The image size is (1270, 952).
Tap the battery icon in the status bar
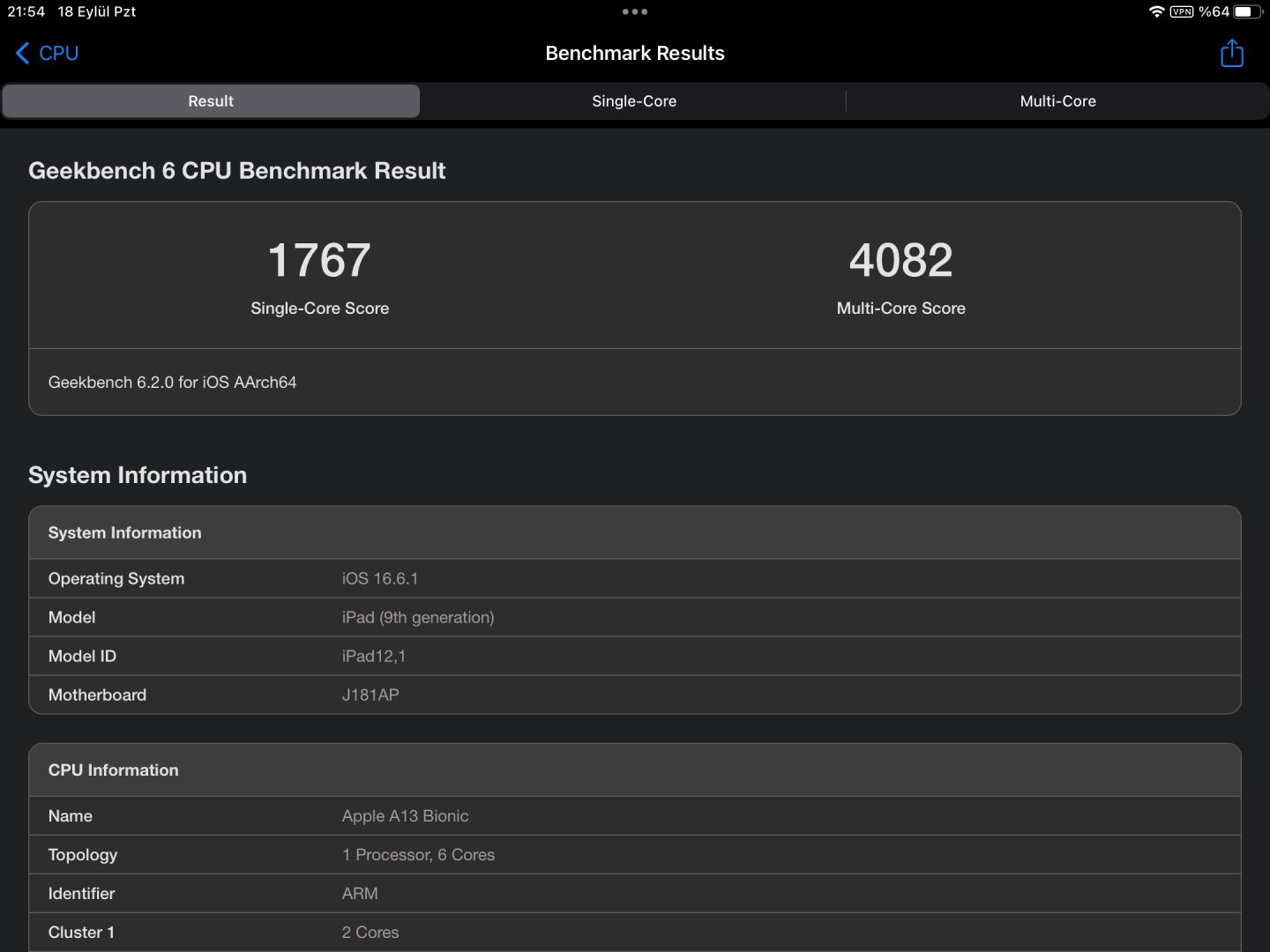(x=1247, y=11)
